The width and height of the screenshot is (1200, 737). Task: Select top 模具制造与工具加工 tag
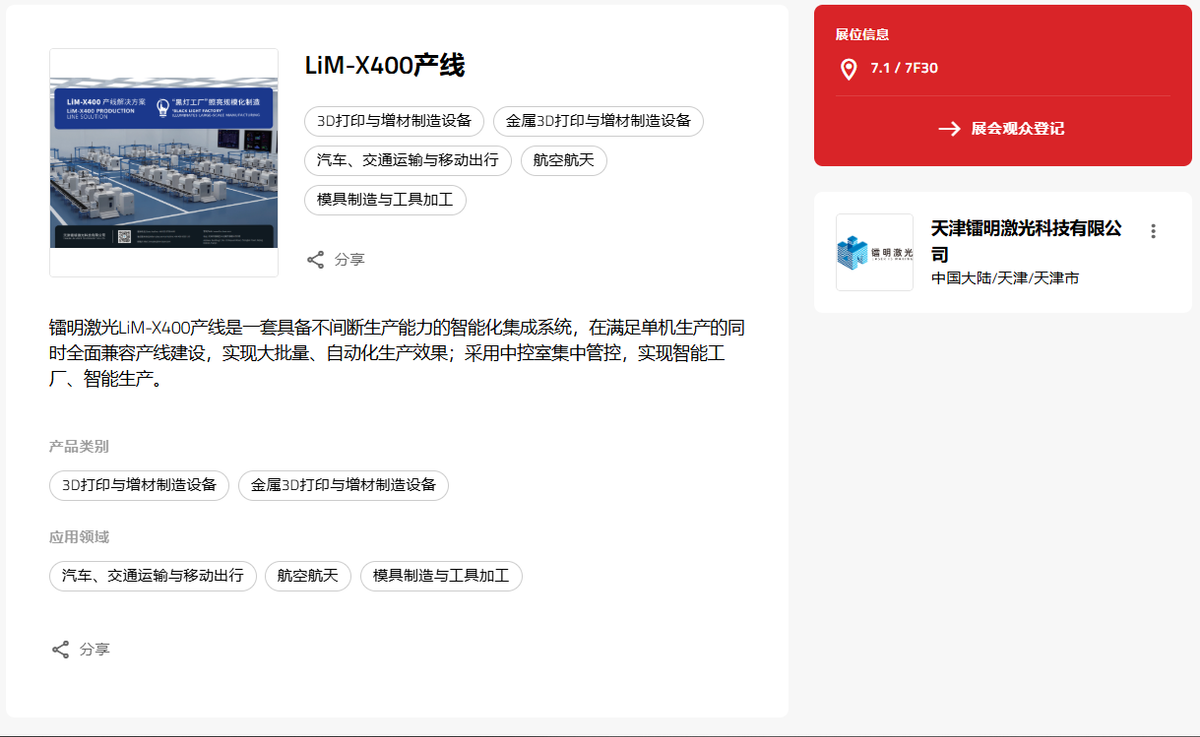(x=385, y=200)
